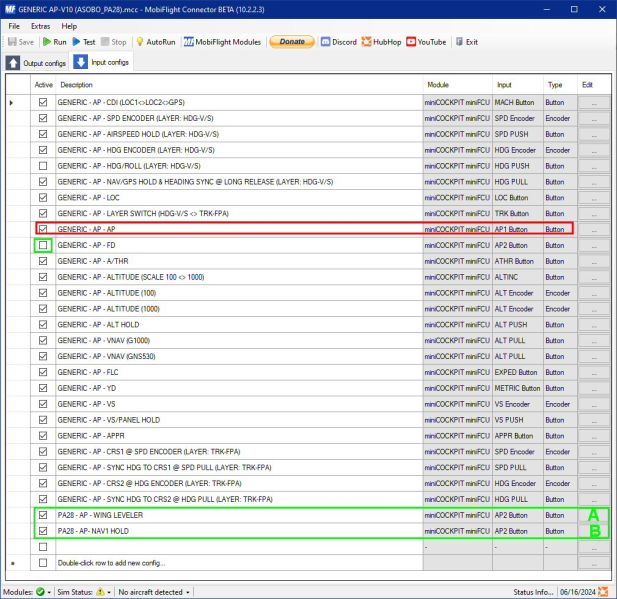Toggle Active checkbox for GENERIC - AP - AP
617x599 pixels.
43,229
